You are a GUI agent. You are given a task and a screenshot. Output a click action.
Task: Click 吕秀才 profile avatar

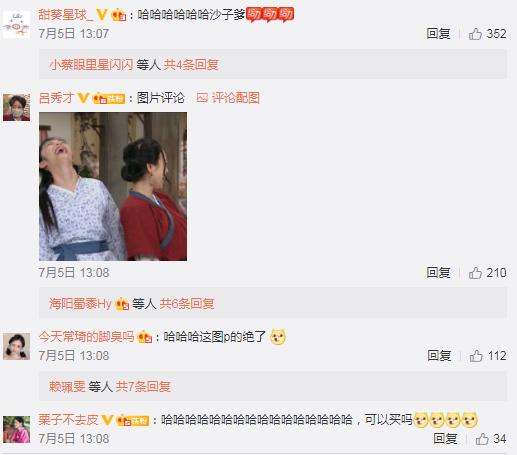[x=16, y=107]
